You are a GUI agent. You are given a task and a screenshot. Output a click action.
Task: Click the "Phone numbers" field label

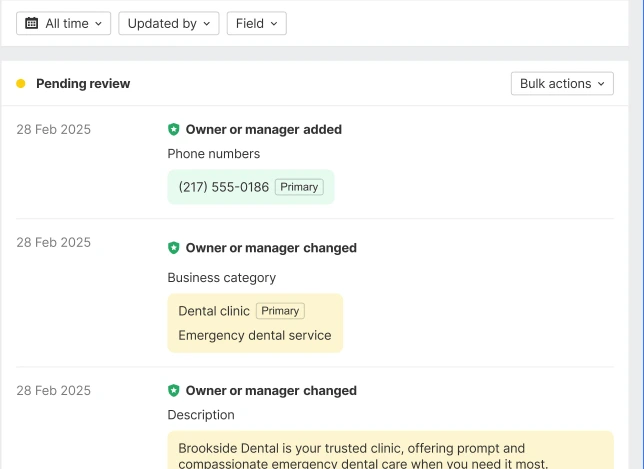point(213,154)
